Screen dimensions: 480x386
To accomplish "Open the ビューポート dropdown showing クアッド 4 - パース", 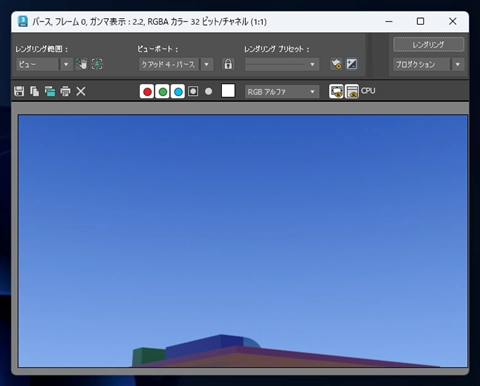I will coord(176,64).
